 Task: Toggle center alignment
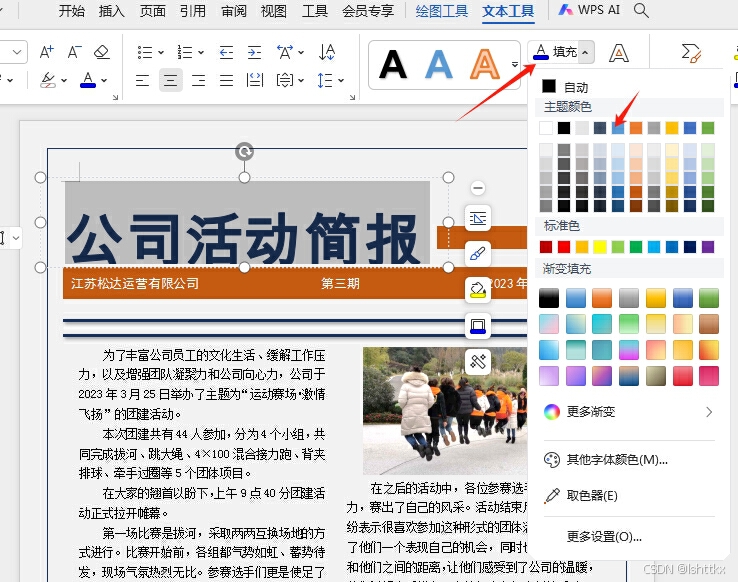[x=170, y=80]
